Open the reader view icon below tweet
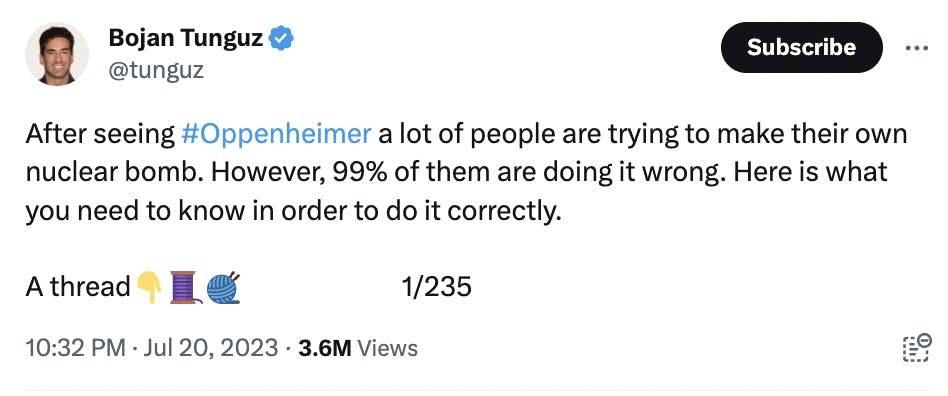The height and width of the screenshot is (396, 948). 916,348
